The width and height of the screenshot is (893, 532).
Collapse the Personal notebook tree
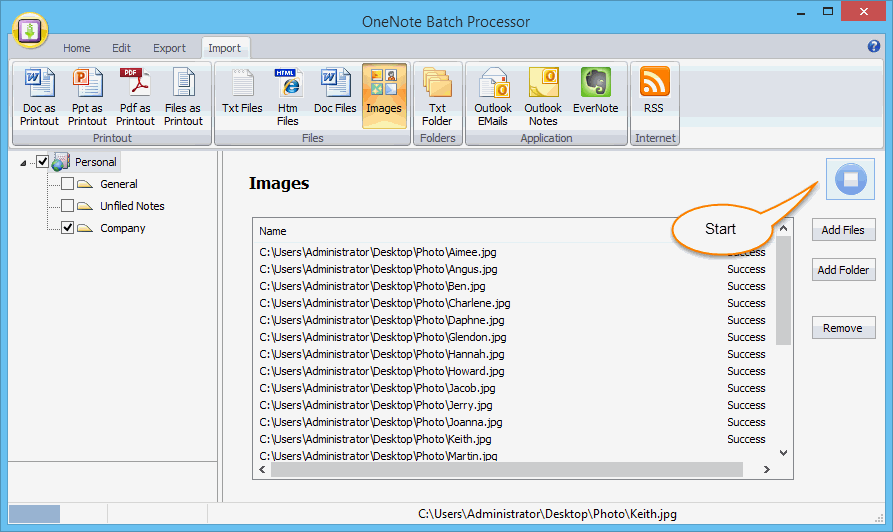[23, 163]
